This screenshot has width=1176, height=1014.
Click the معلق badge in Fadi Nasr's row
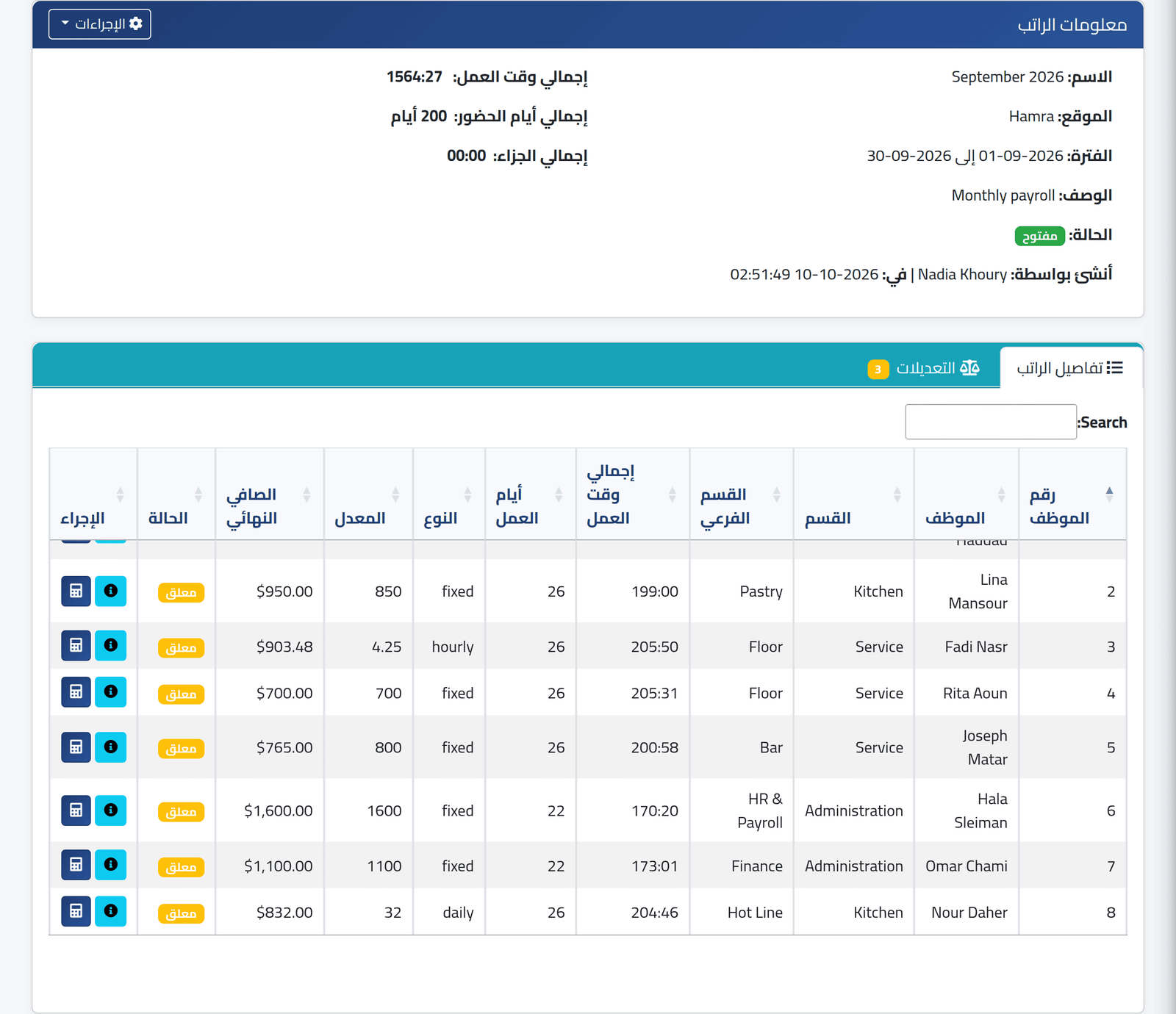pyautogui.click(x=181, y=647)
